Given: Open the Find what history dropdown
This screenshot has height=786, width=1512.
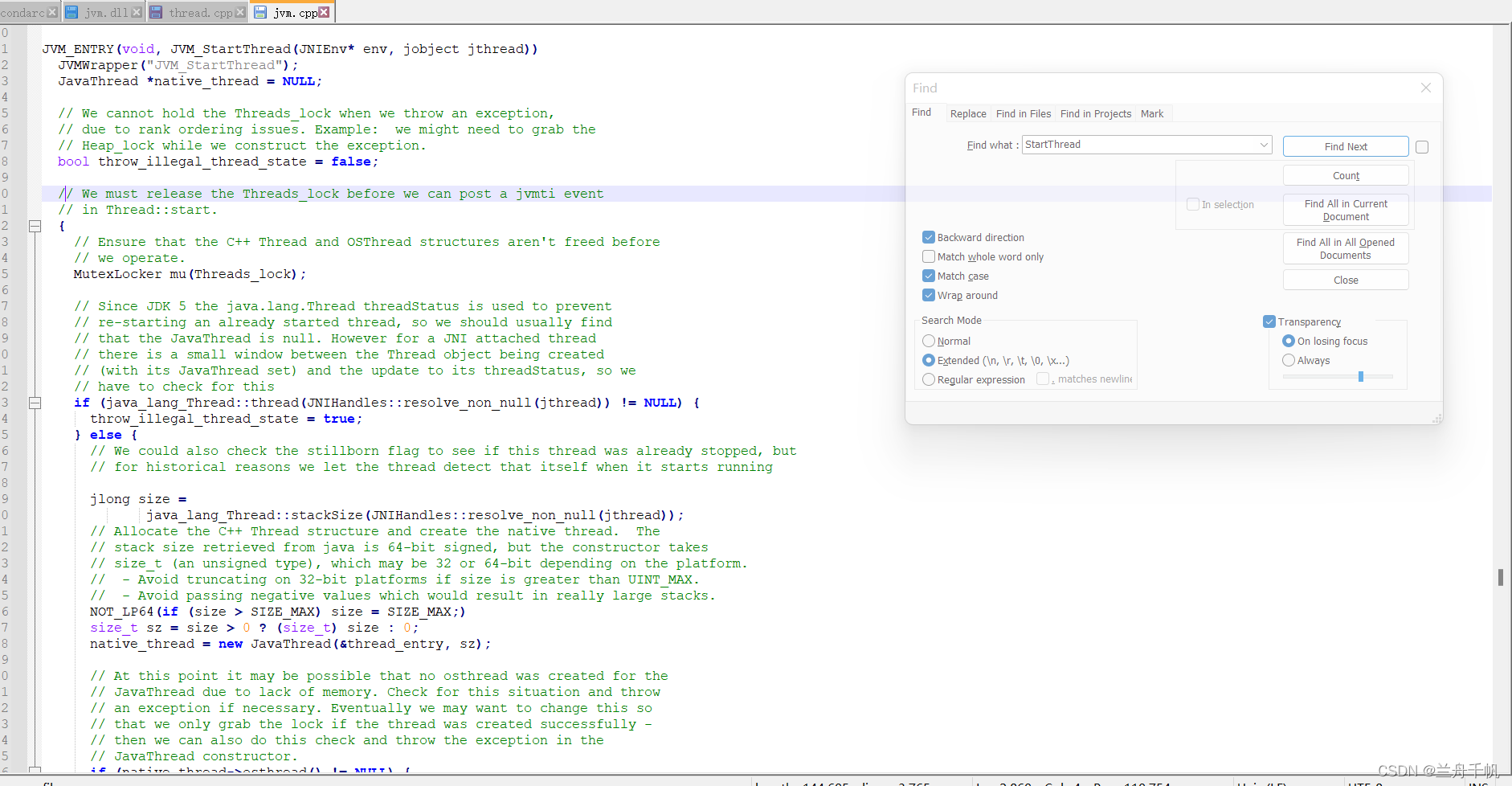Looking at the screenshot, I should (1264, 145).
